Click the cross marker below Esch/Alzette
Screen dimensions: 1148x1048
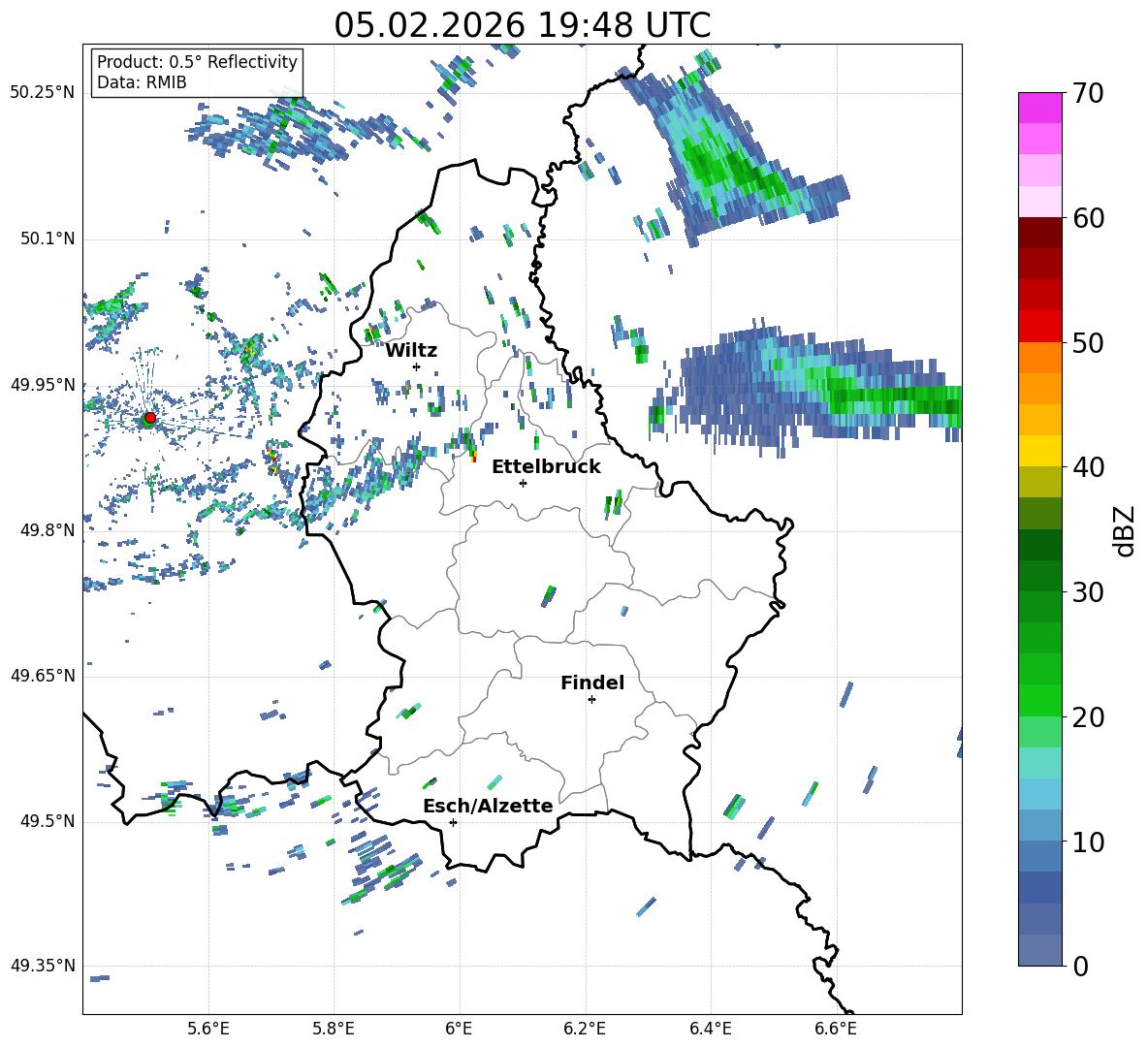(453, 822)
